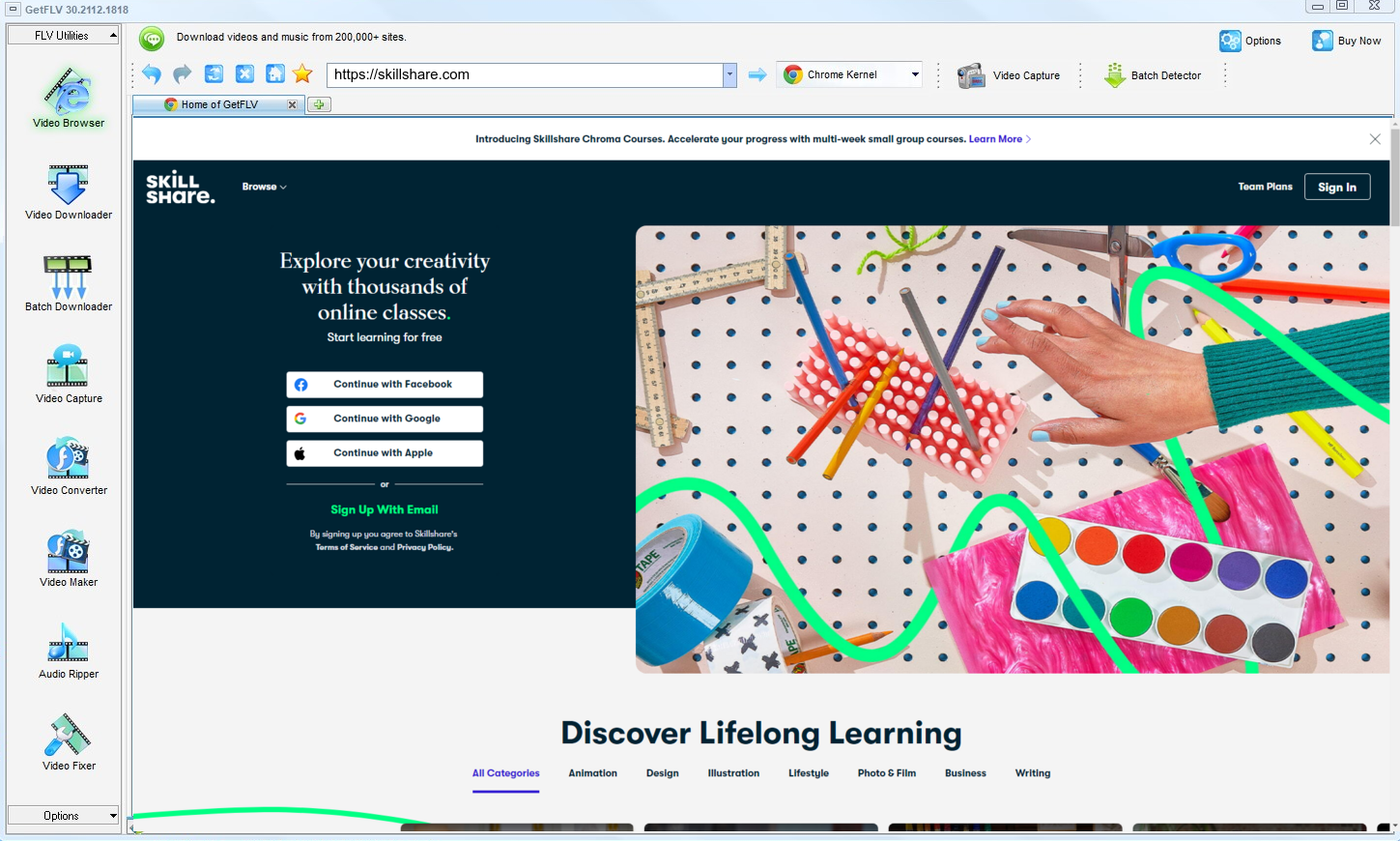Select the Home of GetFLV tab

coord(219,104)
